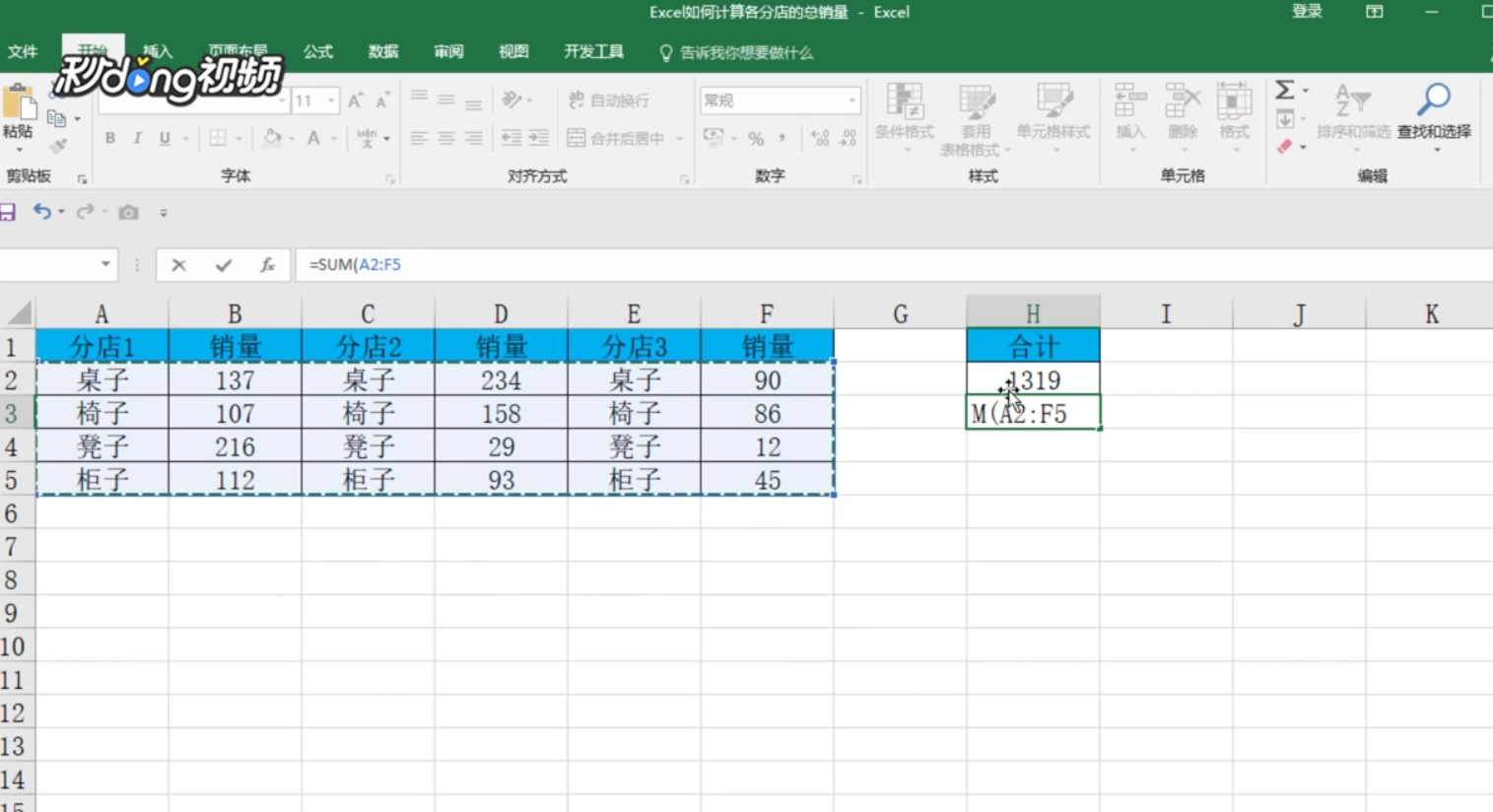
Task: Click the Paste clipboard icon
Action: (18, 103)
